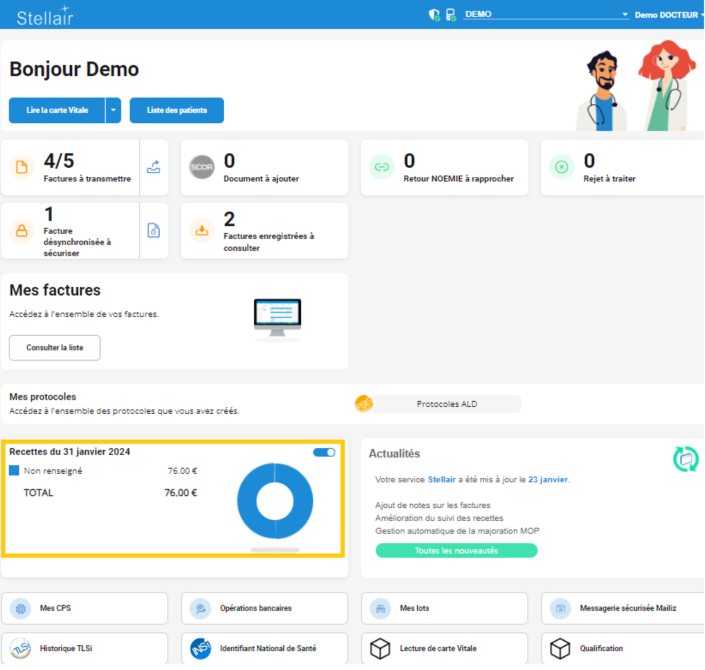Expand the Lire la carte Vitale arrow
705x670 pixels.
113,110
